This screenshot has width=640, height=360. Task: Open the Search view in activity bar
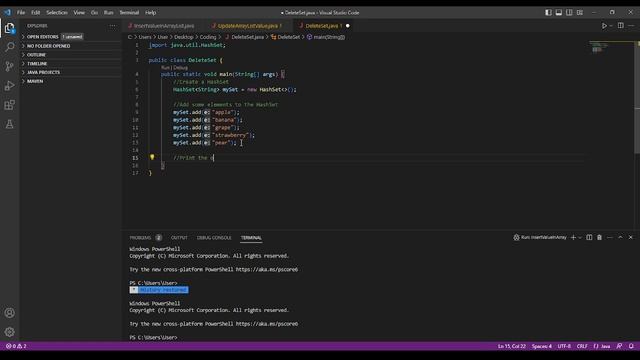[9, 47]
